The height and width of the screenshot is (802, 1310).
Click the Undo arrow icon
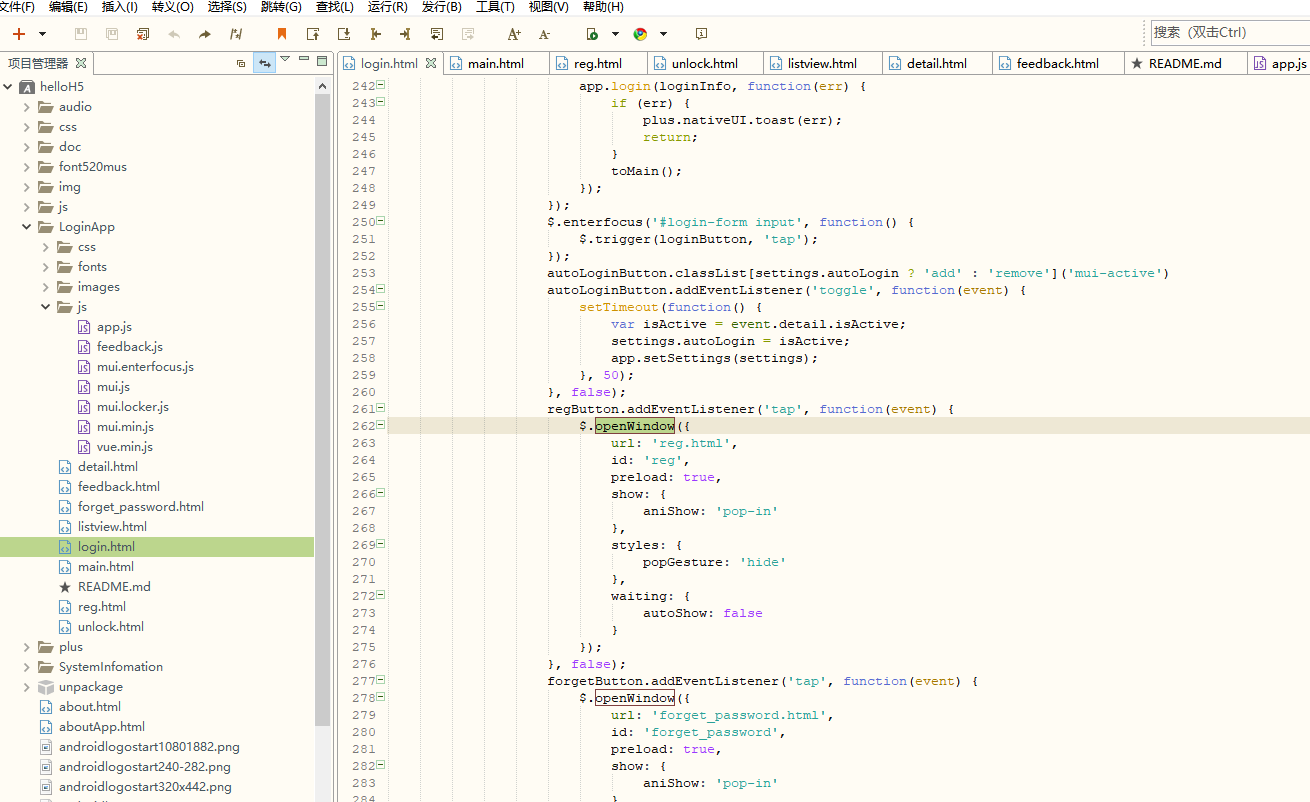pyautogui.click(x=174, y=34)
